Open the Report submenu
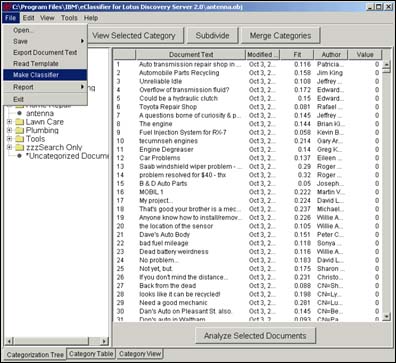The height and width of the screenshot is (363, 396). tap(45, 87)
